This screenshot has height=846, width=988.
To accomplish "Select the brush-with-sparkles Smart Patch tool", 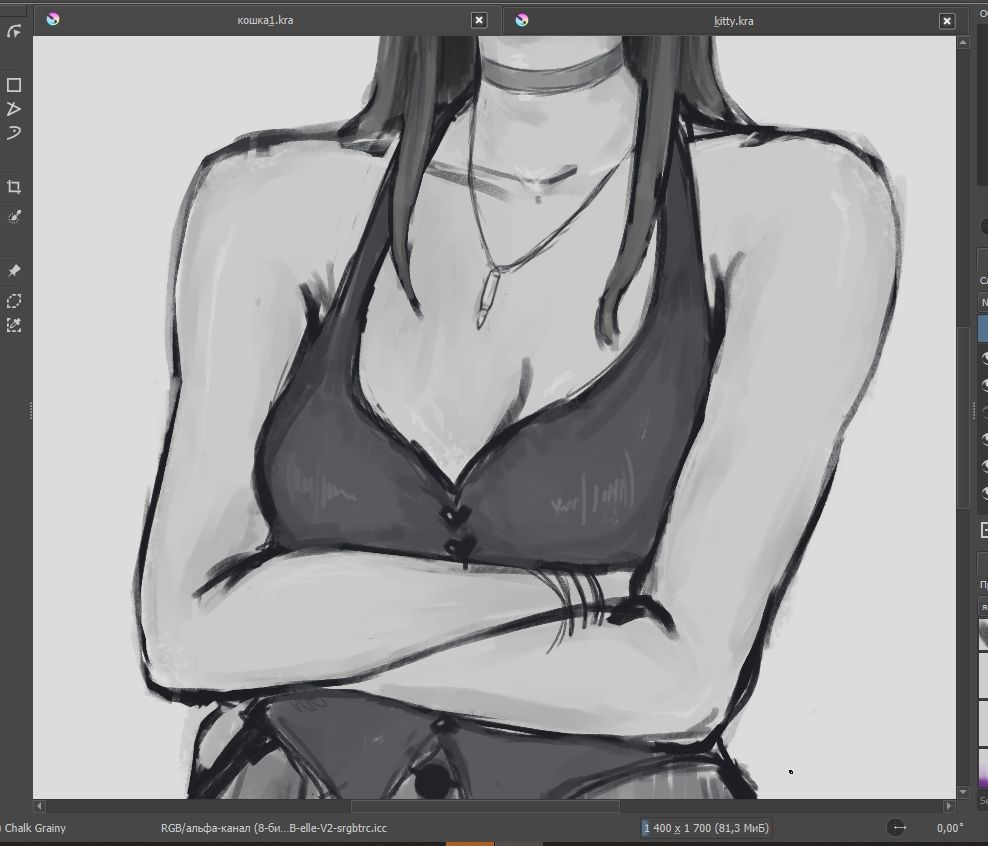I will (14, 217).
